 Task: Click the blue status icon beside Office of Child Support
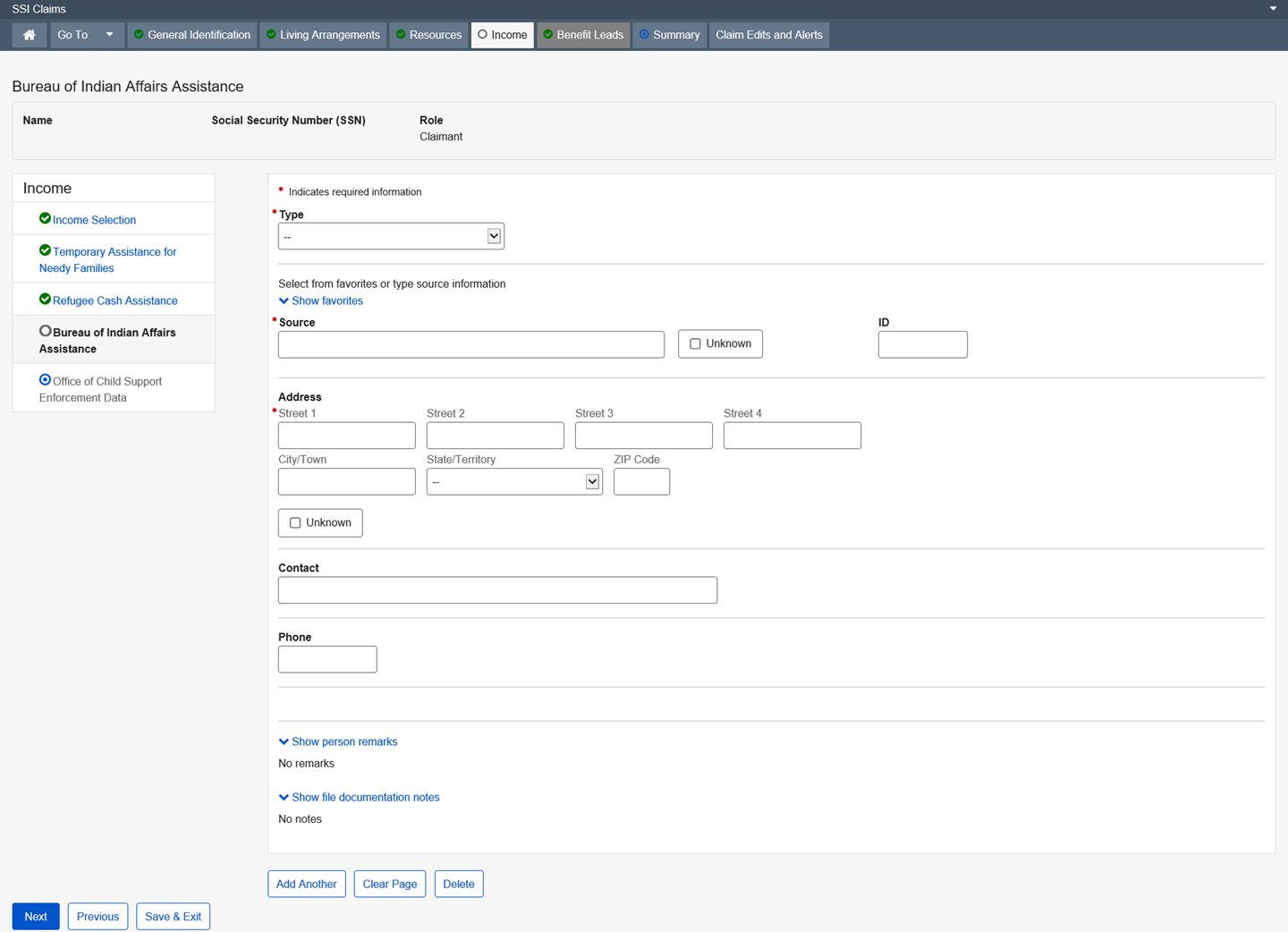click(x=45, y=380)
